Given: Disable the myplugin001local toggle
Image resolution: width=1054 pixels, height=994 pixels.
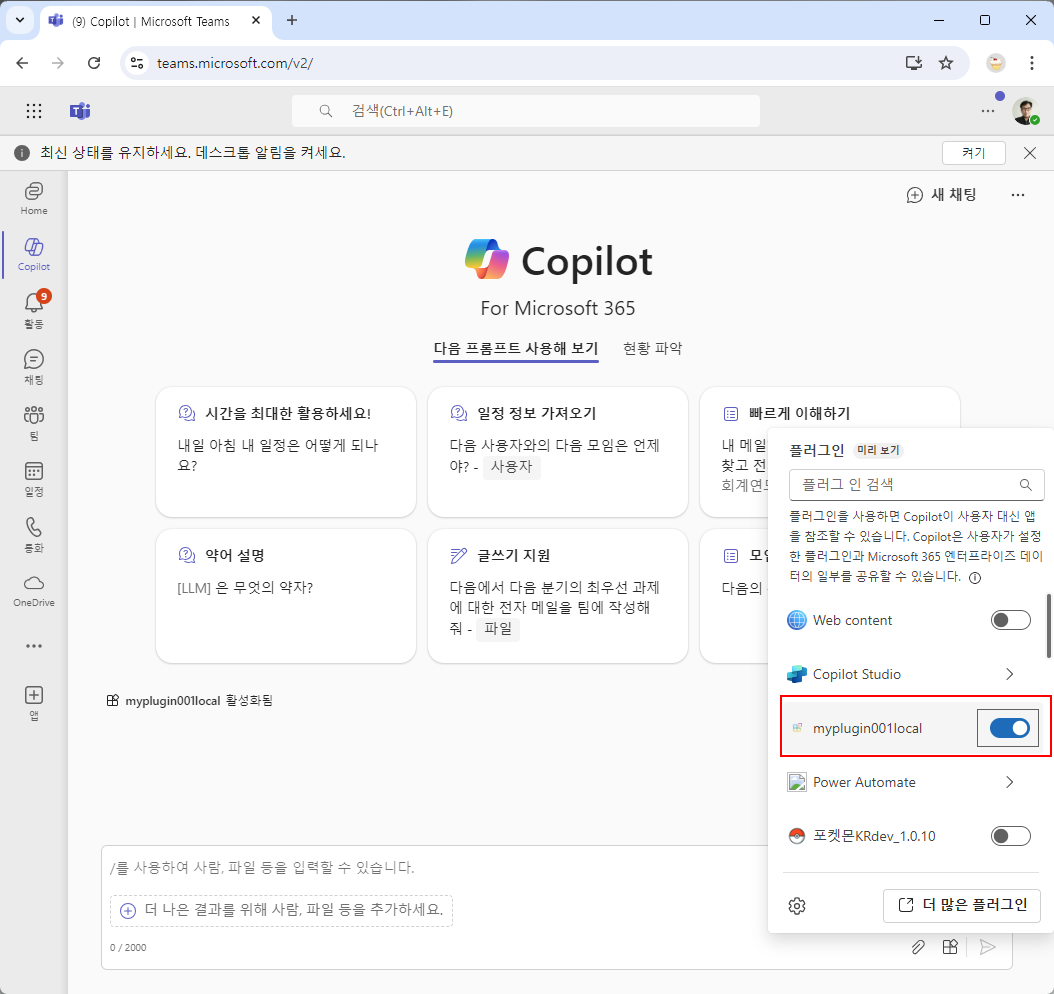Looking at the screenshot, I should point(1009,728).
